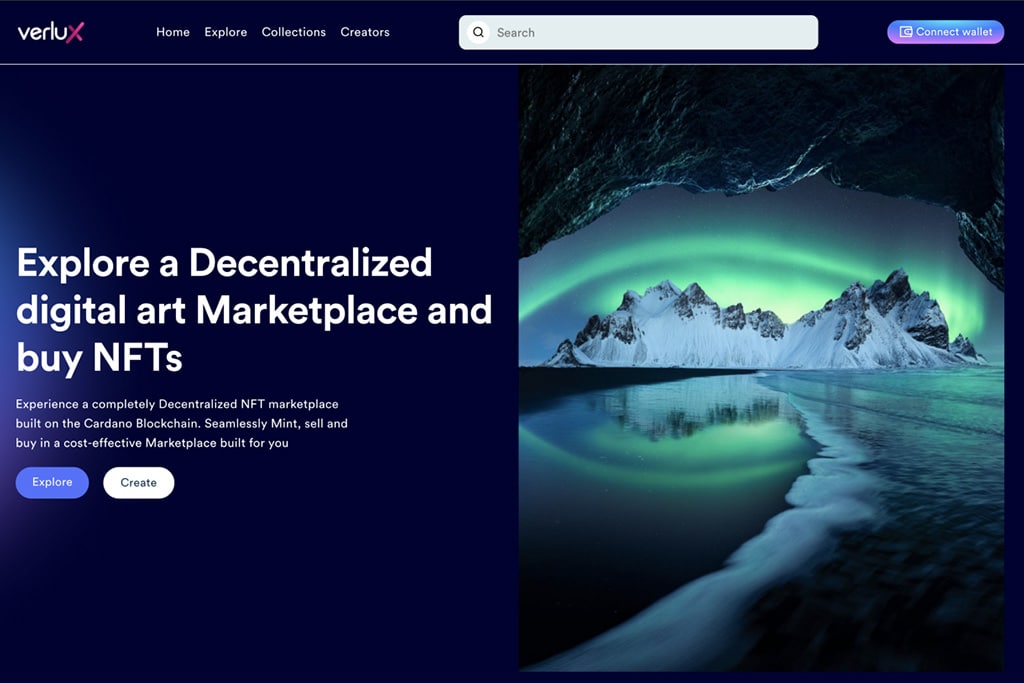Click the Cardano Blockchain description paragraph
The width and height of the screenshot is (1024, 683).
click(180, 423)
